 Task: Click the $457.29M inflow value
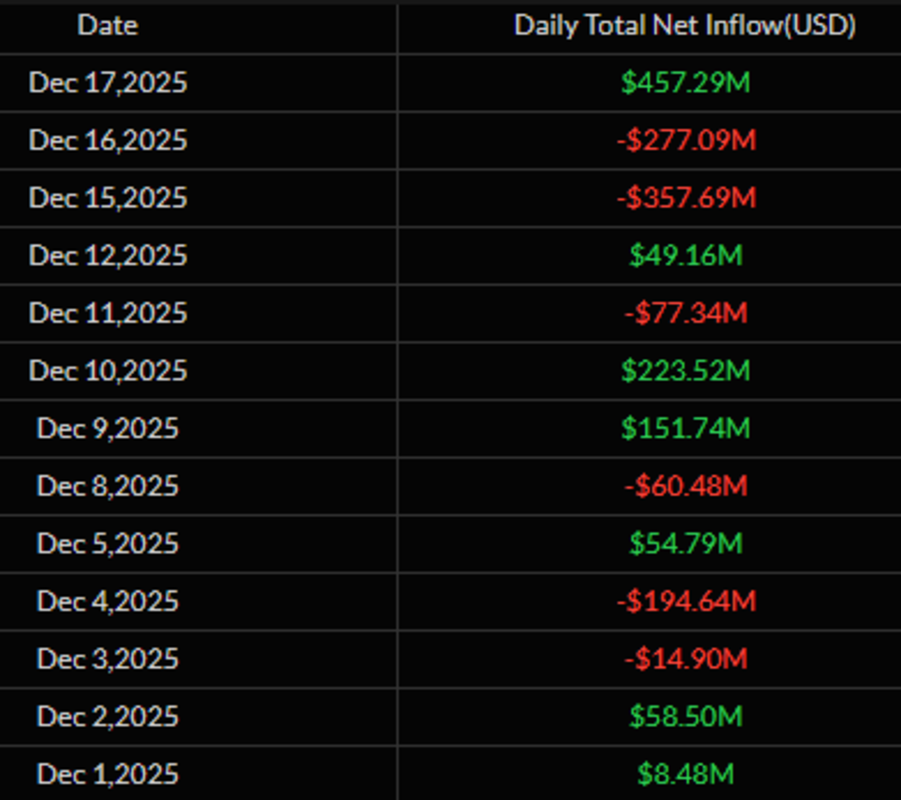click(685, 82)
